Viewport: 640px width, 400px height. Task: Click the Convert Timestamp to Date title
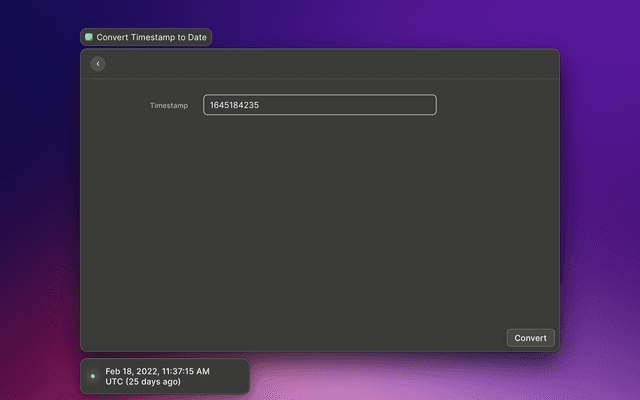pyautogui.click(x=152, y=37)
